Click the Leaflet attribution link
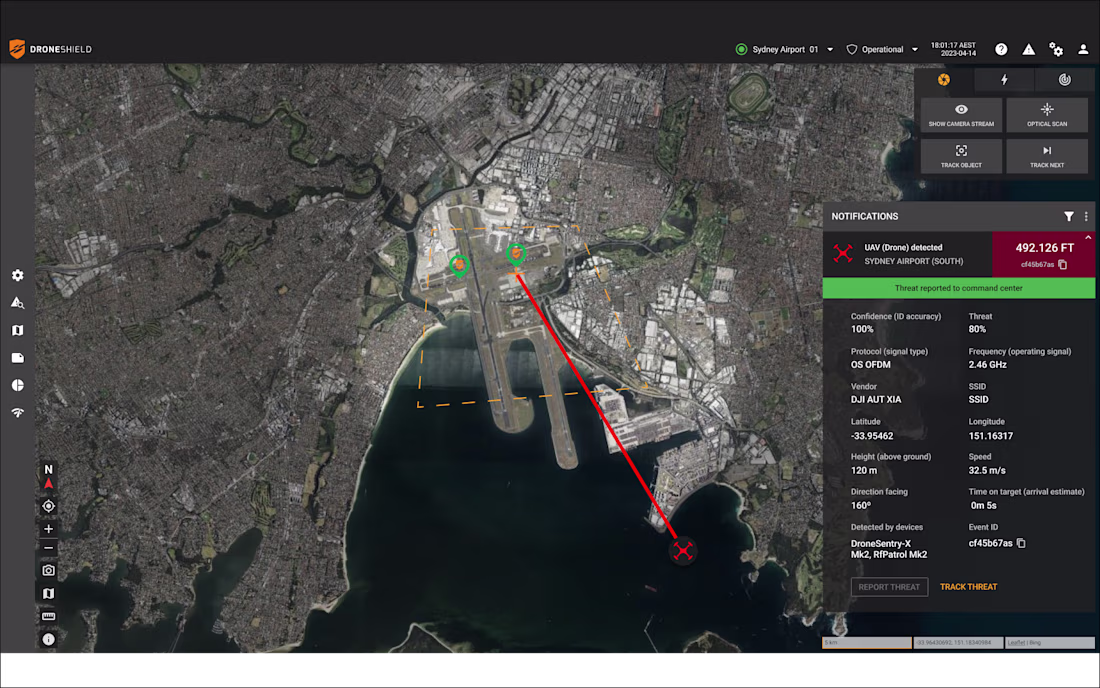The height and width of the screenshot is (688, 1100). [x=1015, y=642]
